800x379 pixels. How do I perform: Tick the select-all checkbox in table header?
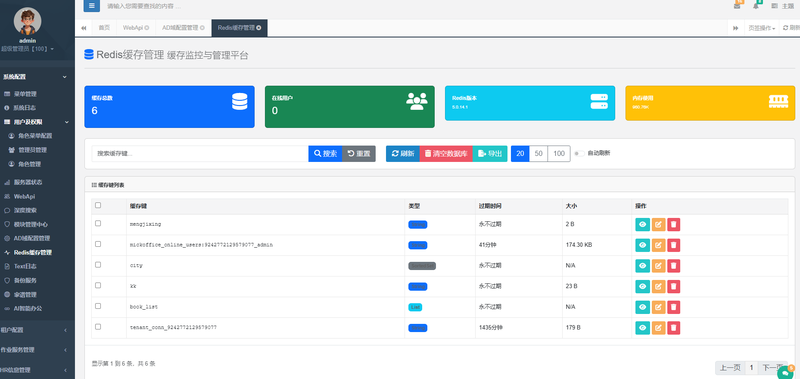click(x=98, y=206)
